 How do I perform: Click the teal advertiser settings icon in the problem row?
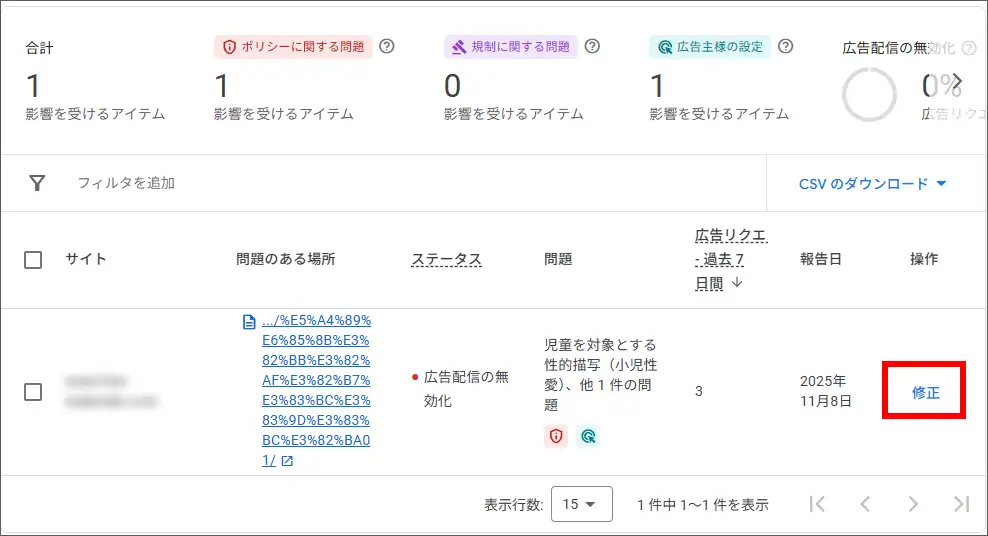coord(588,436)
